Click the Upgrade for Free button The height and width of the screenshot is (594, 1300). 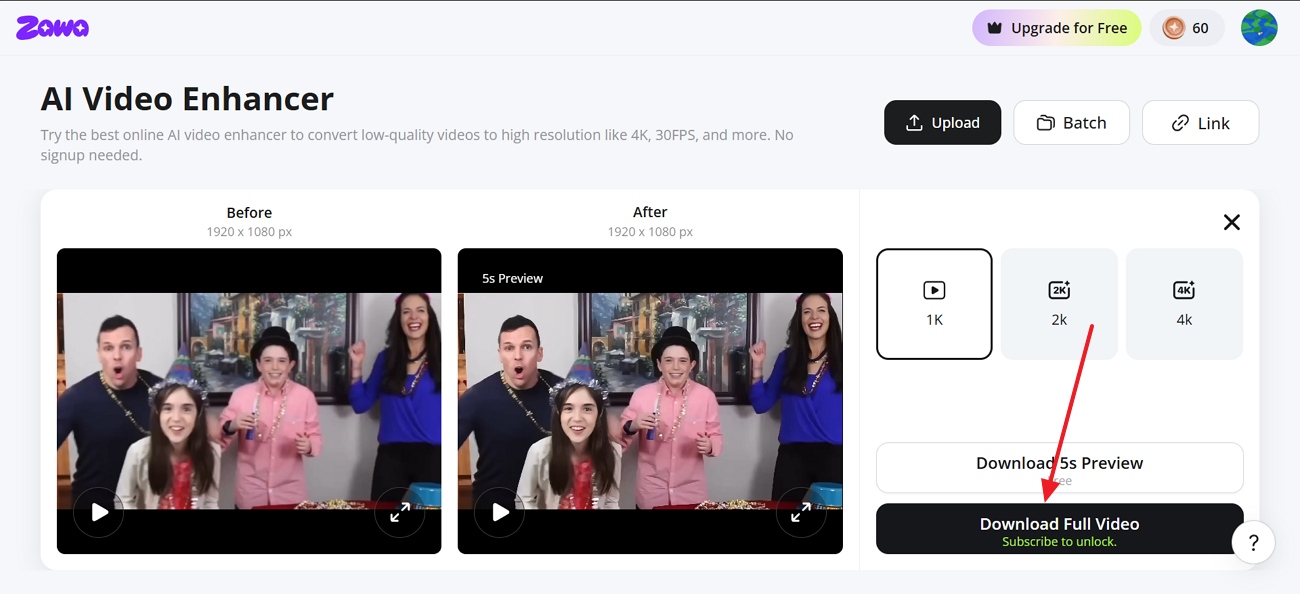1057,28
